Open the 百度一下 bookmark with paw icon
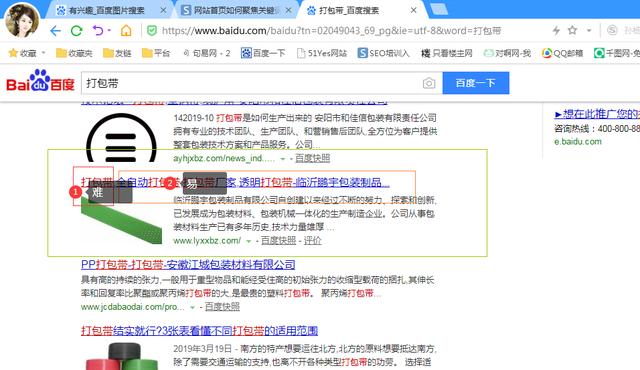This screenshot has width=640, height=370. 263,53
